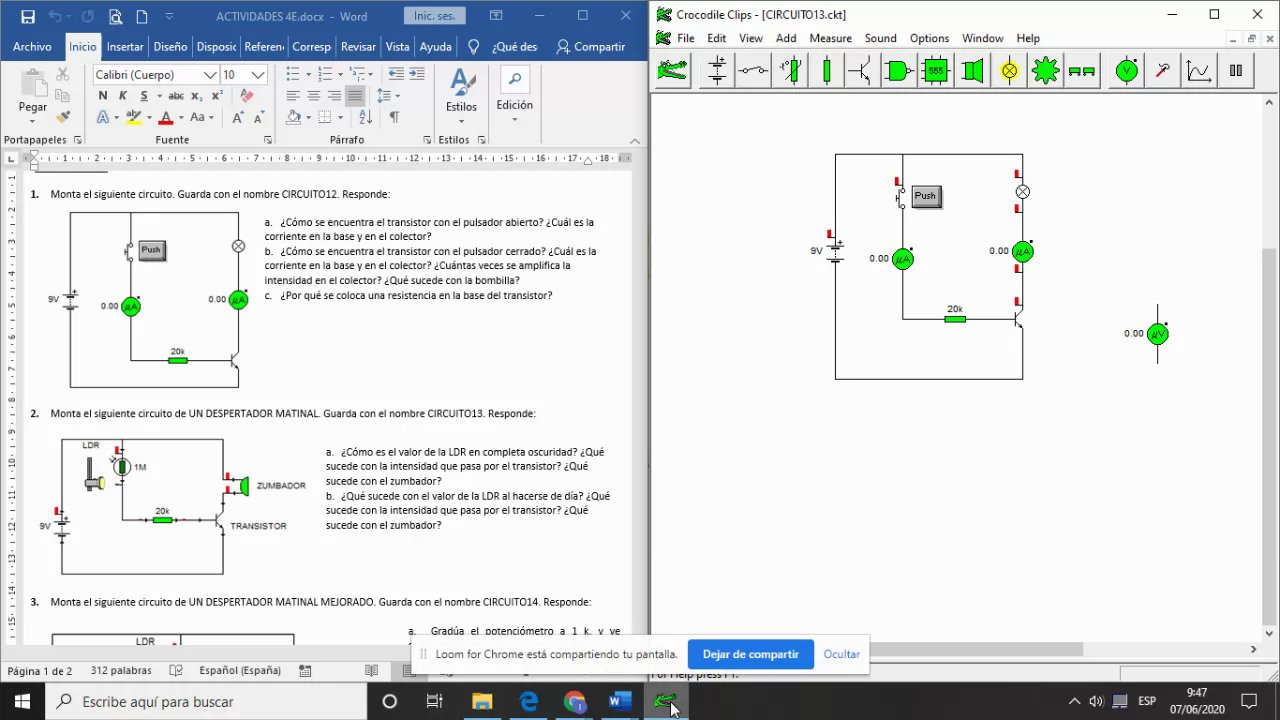1280x720 pixels.
Task: Open the Windows Start menu
Action: [x=22, y=702]
